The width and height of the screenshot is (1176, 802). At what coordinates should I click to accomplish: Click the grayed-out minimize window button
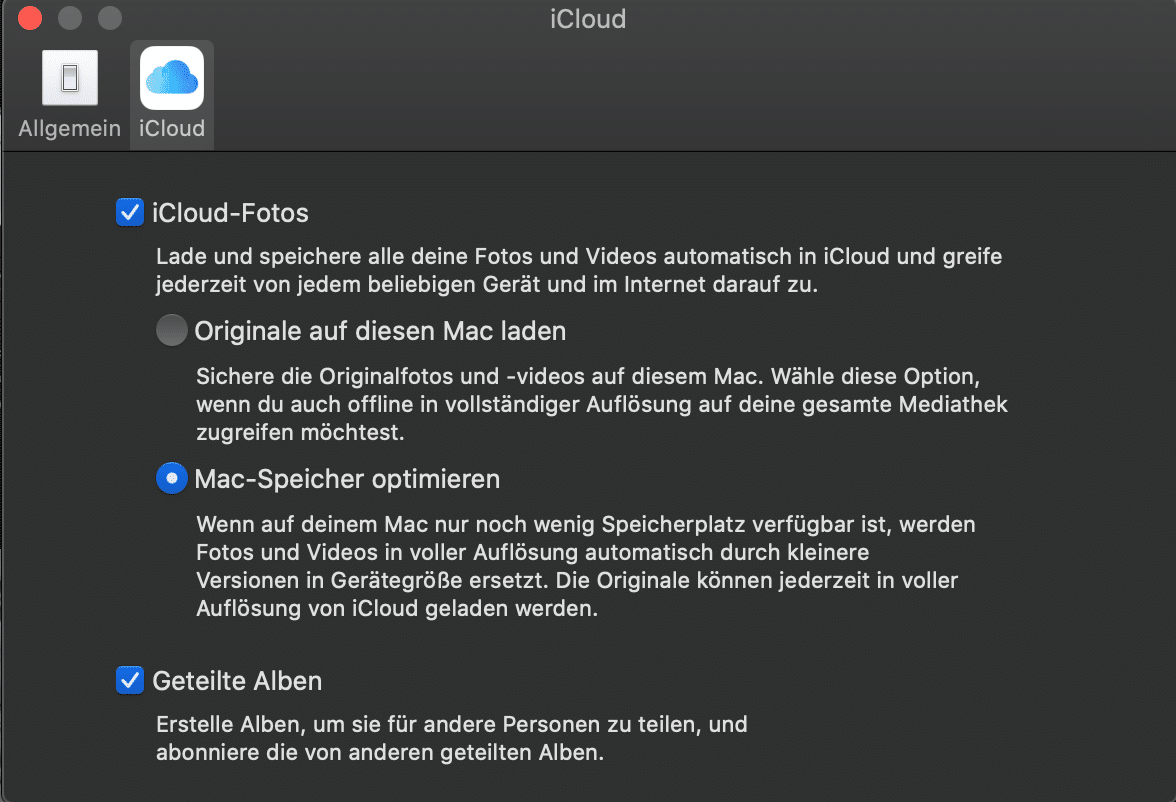pos(70,17)
